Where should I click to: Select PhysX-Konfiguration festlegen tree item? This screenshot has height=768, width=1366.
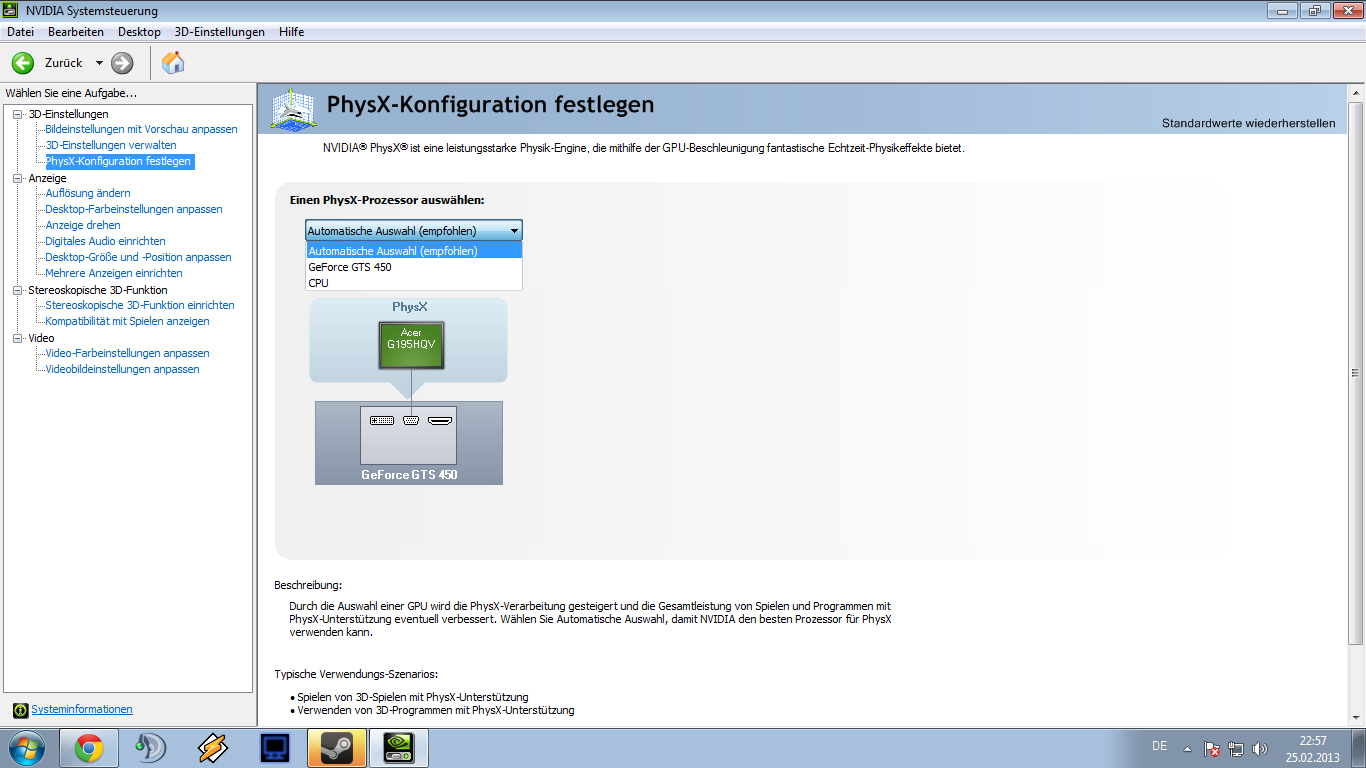tap(119, 161)
